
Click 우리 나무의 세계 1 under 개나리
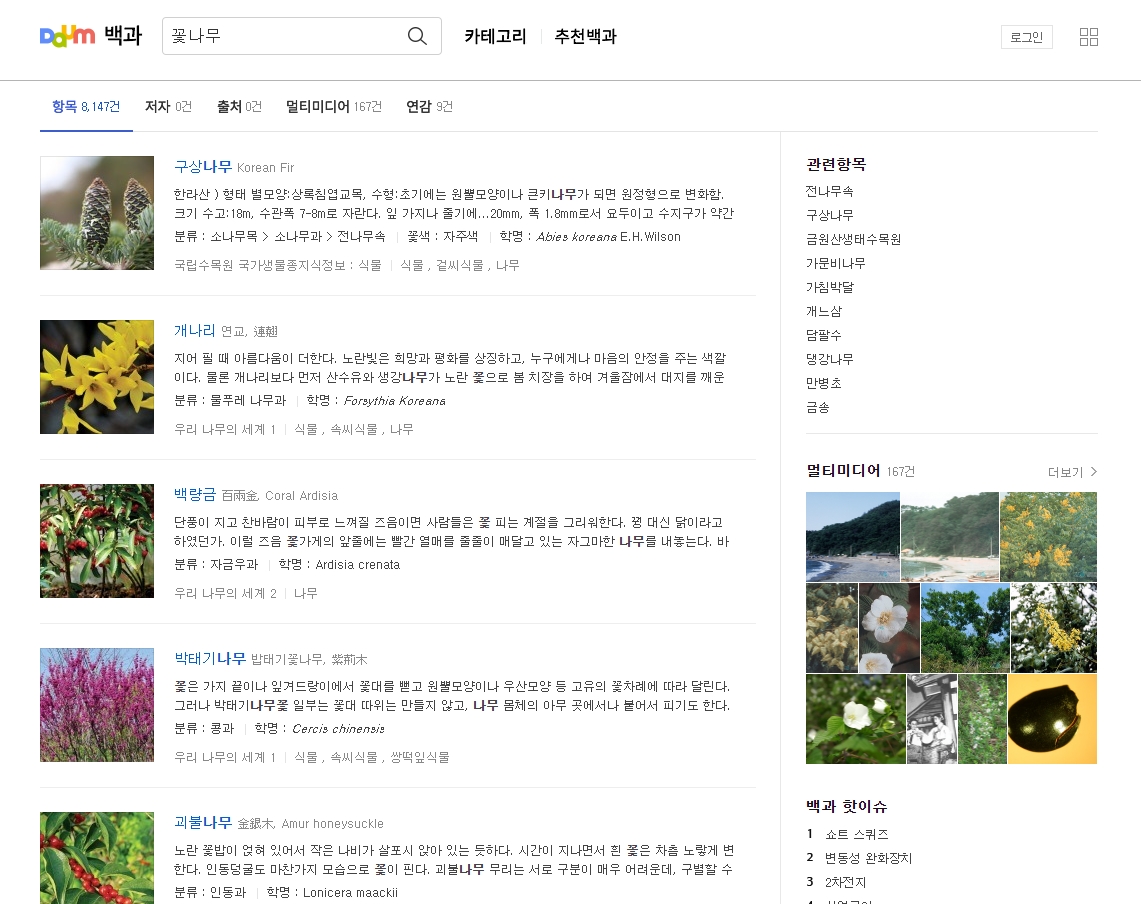[225, 429]
